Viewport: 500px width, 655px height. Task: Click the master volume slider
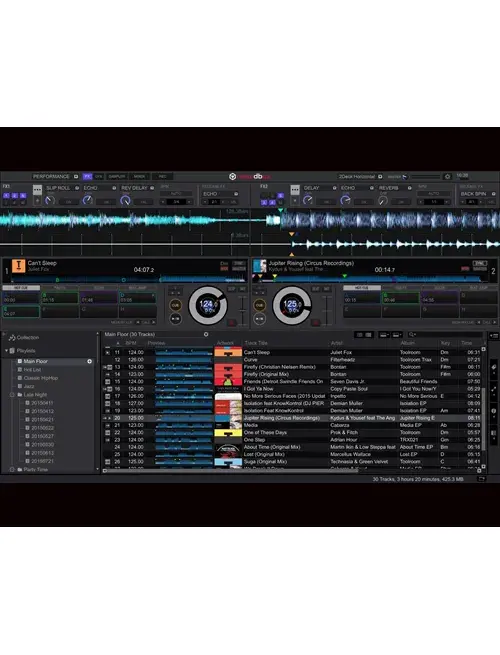tap(425, 177)
